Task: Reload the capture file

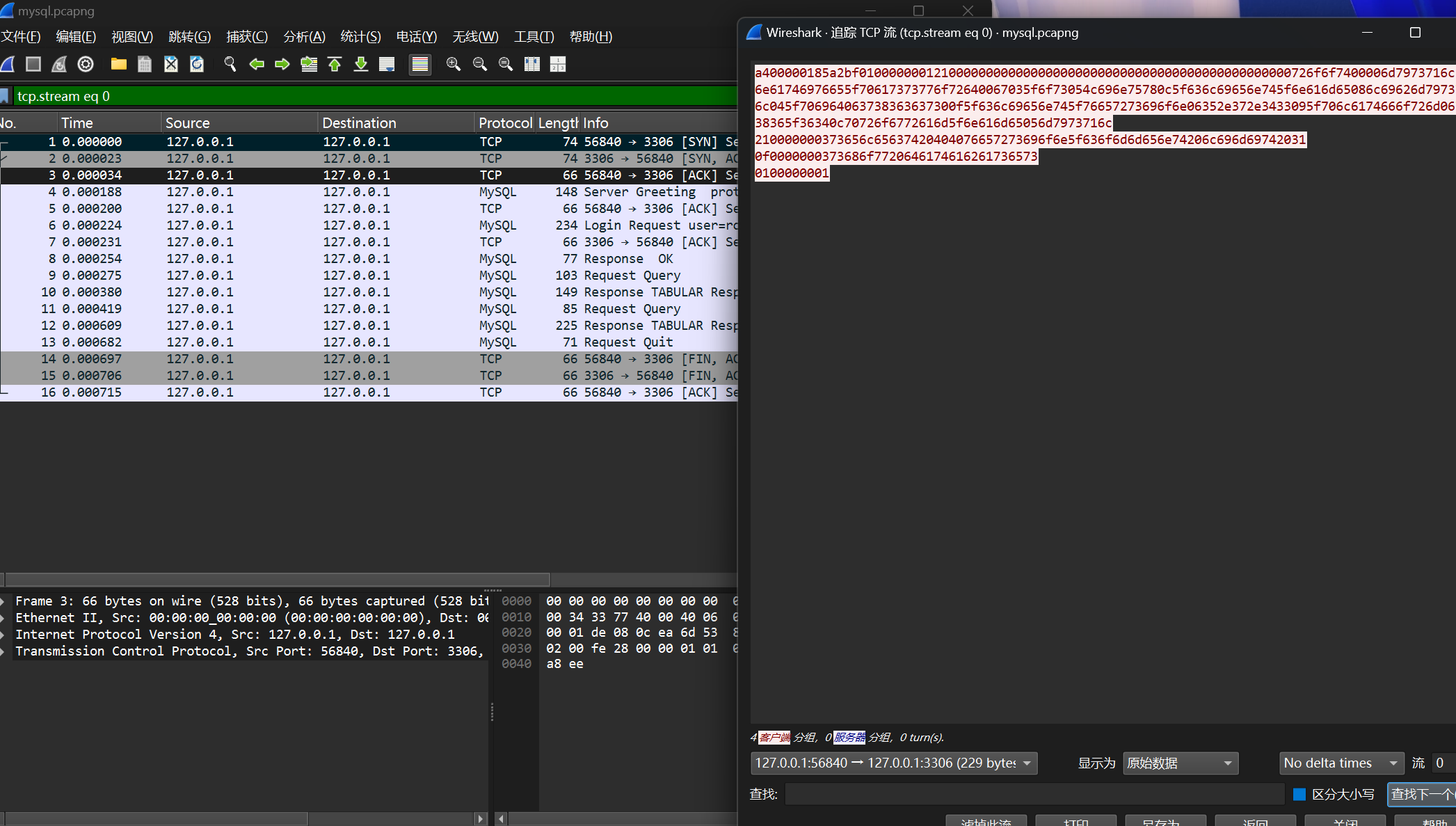Action: 198,64
